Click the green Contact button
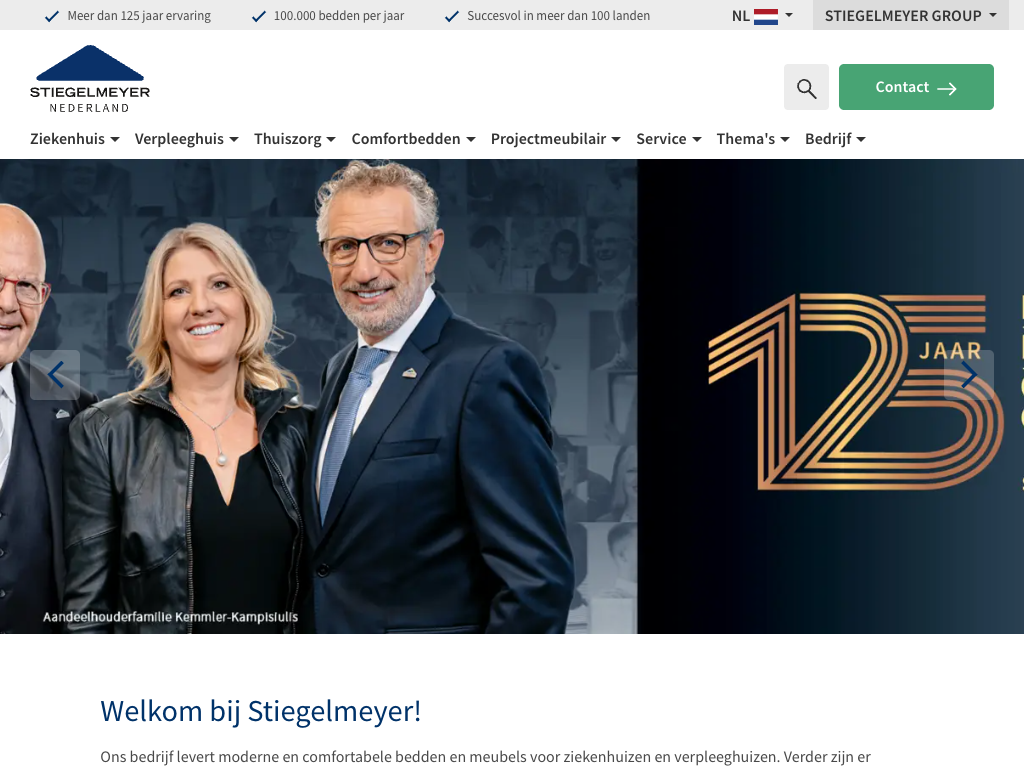Image resolution: width=1024 pixels, height=768 pixels. pyautogui.click(x=916, y=87)
